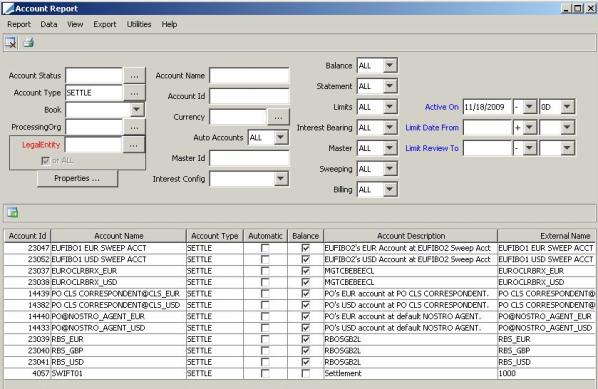
Task: Click the table configuration icon above results
Action: (x=13, y=212)
